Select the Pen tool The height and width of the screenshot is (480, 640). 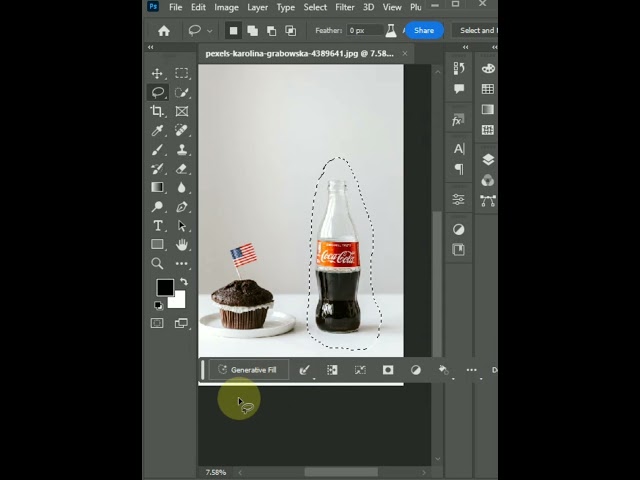pos(182,207)
